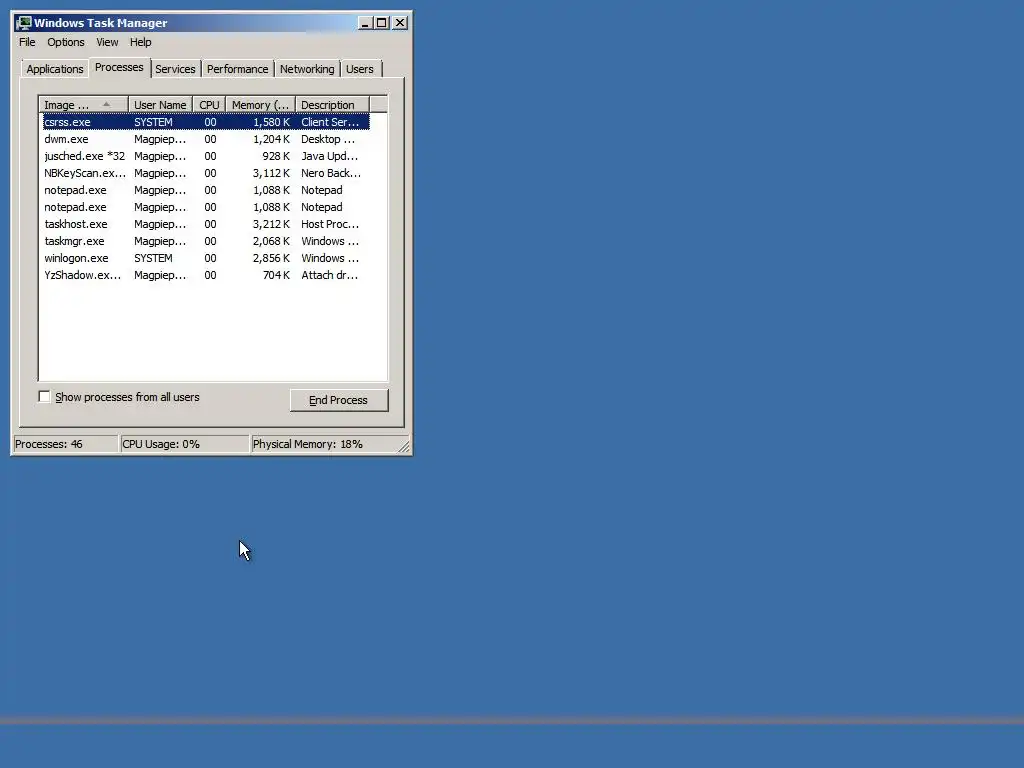1024x768 pixels.
Task: Select the csrss.exe process row
Action: 206,122
